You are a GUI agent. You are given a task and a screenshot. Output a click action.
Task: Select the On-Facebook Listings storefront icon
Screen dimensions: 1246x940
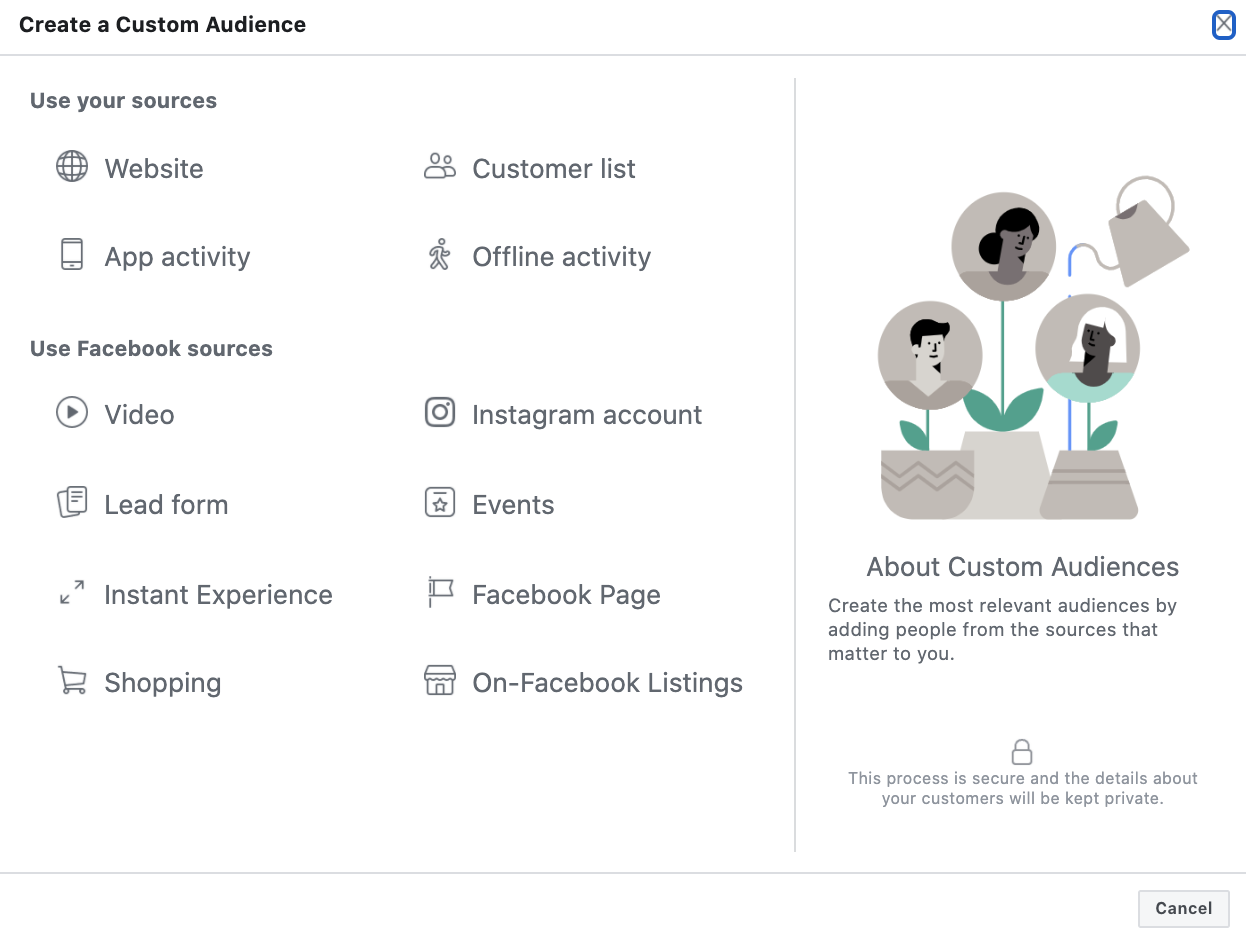pos(439,682)
